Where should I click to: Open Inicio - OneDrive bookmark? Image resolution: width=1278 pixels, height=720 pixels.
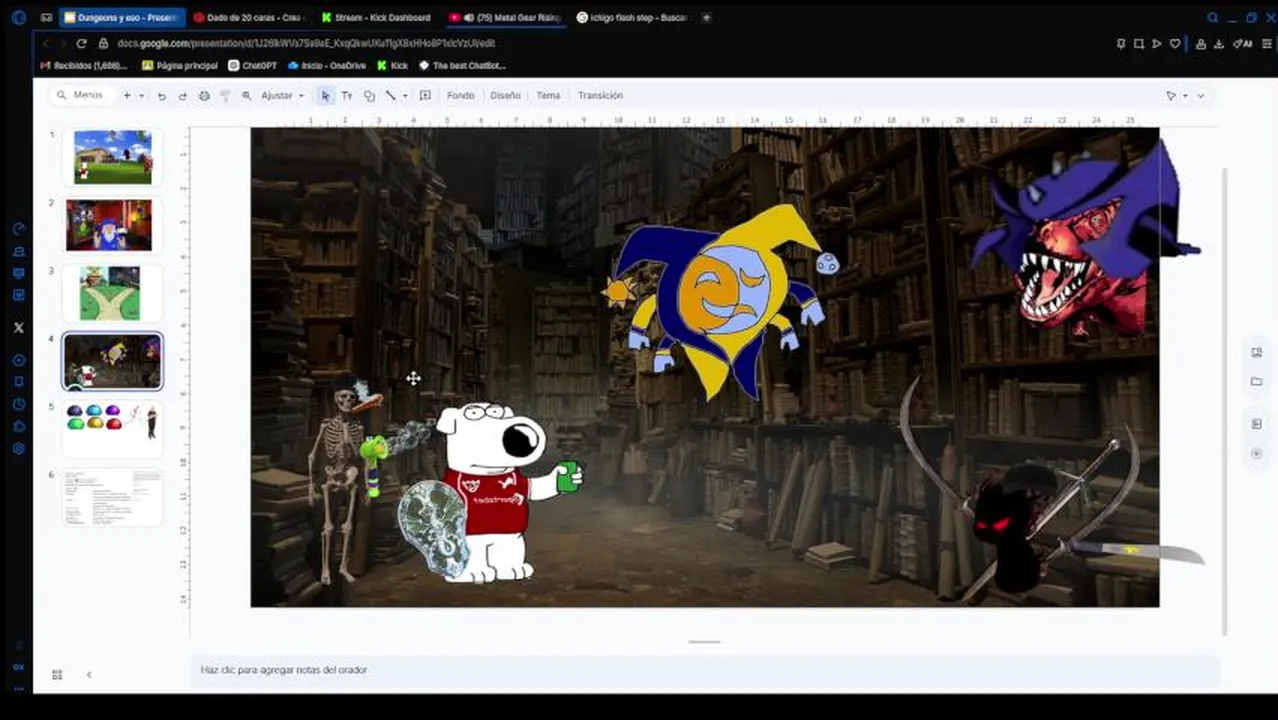(326, 66)
